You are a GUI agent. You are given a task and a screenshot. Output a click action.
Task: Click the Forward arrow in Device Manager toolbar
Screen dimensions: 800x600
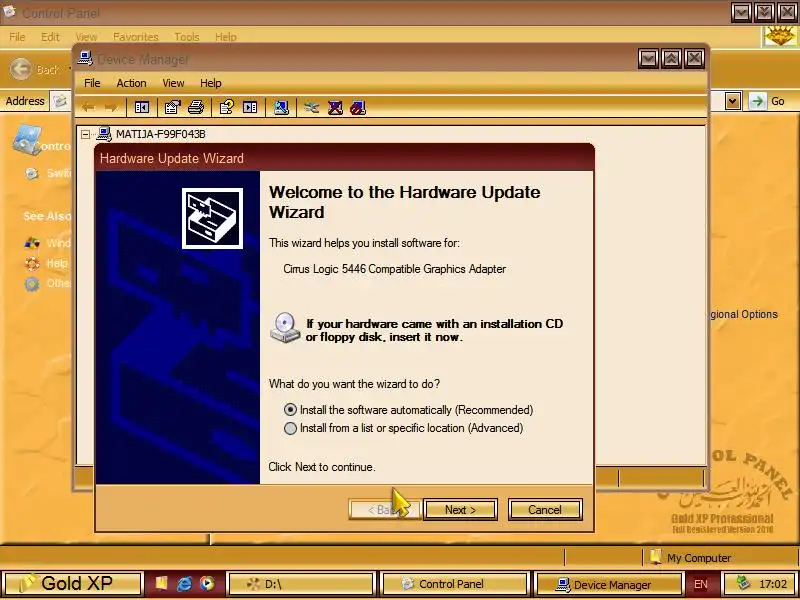coord(111,107)
